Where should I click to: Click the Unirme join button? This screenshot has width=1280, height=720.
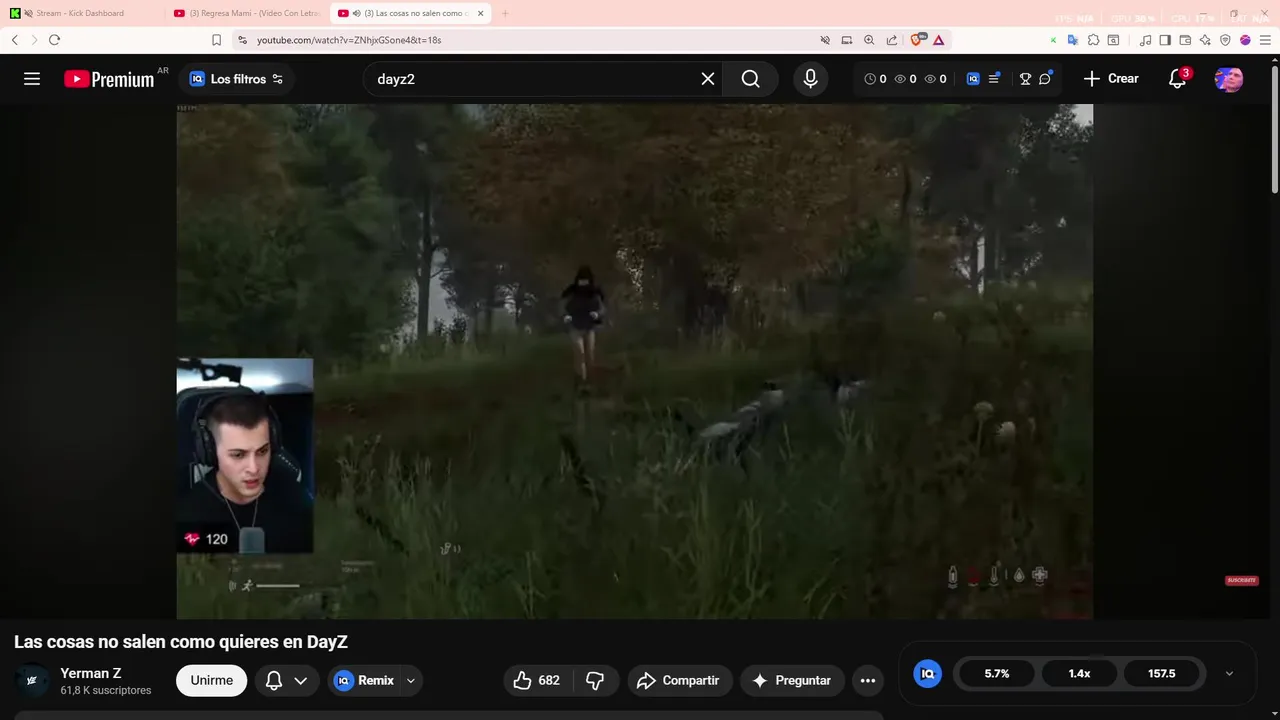(211, 680)
